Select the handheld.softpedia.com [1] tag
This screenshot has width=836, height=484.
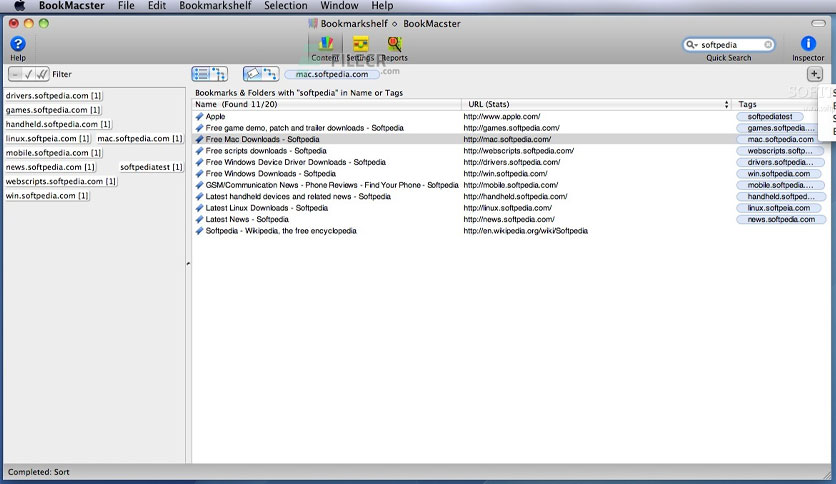[58, 124]
